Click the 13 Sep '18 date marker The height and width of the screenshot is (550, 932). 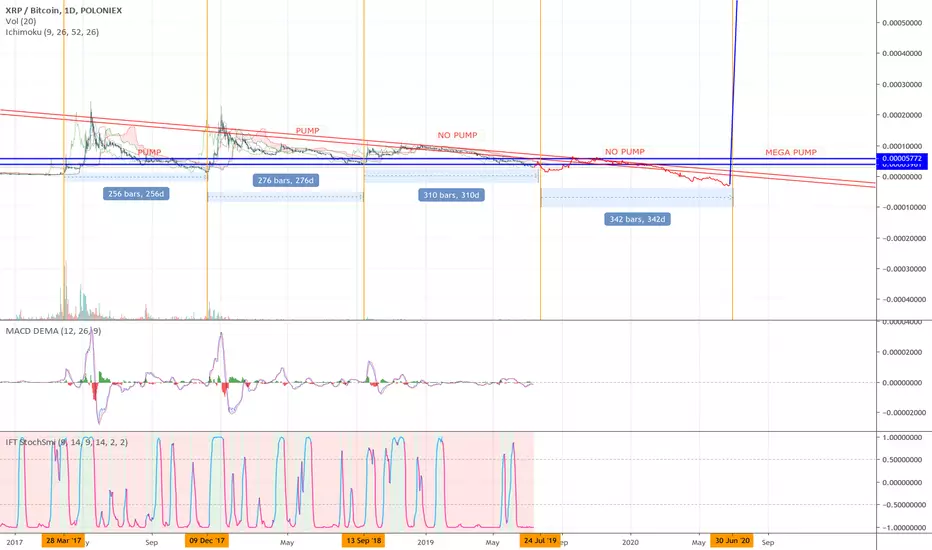363,540
